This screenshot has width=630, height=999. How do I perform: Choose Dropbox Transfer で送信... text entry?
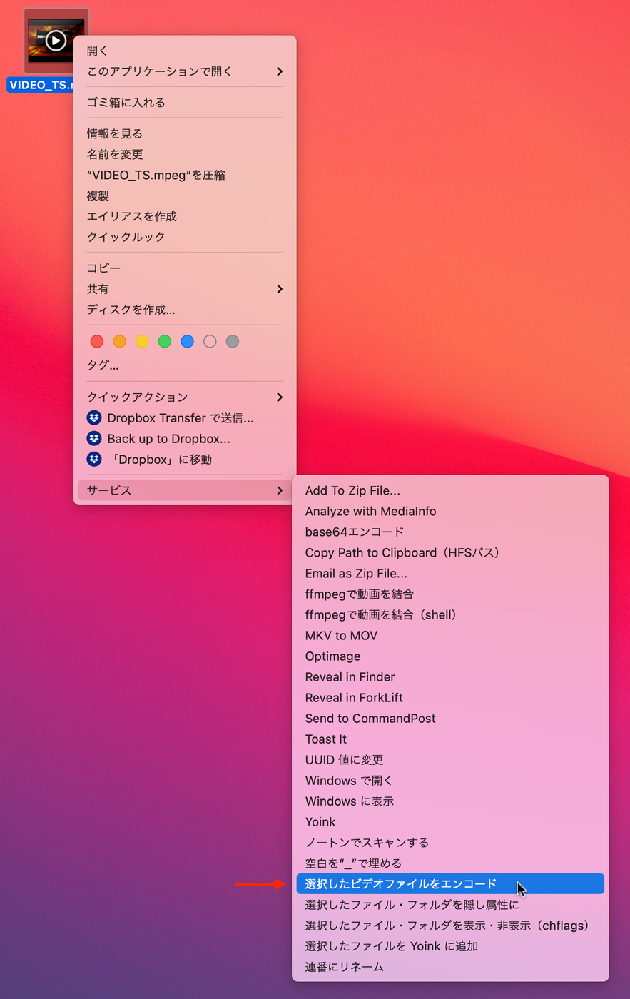click(x=180, y=418)
